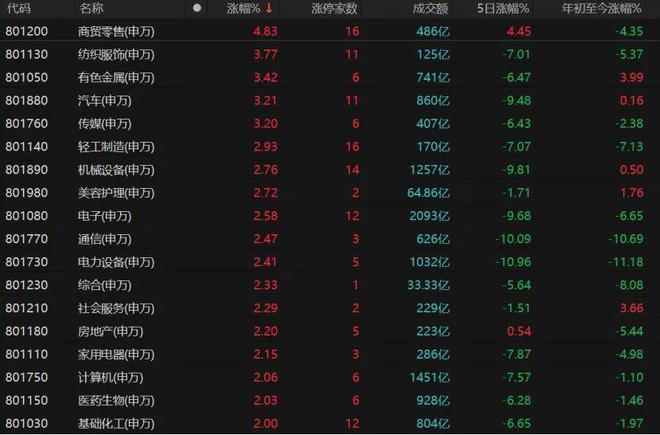Click 5-day change value 4.45

pos(519,31)
